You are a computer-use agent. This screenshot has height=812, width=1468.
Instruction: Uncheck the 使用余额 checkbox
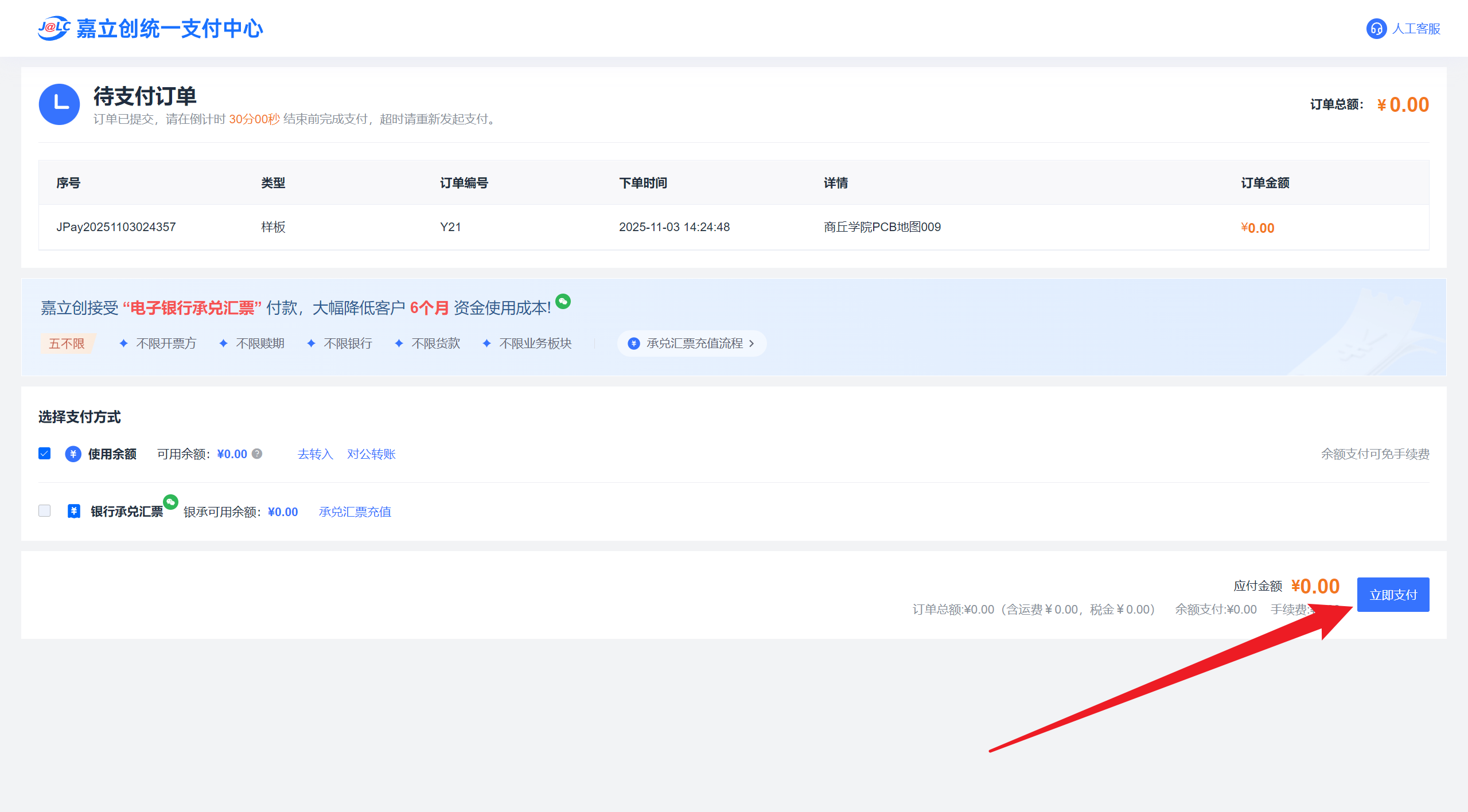point(45,454)
